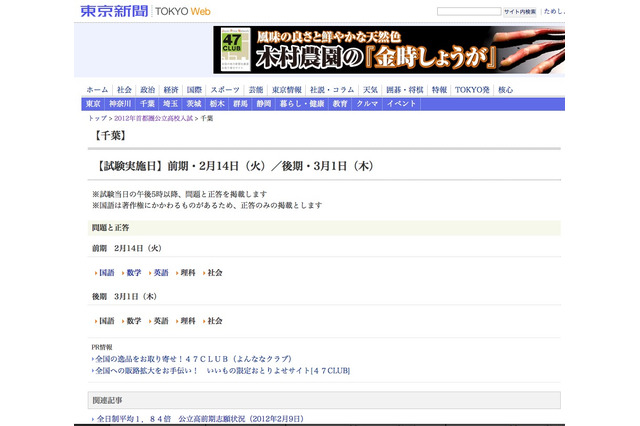Open the 特報 section
The image size is (640, 426).
[x=439, y=90]
